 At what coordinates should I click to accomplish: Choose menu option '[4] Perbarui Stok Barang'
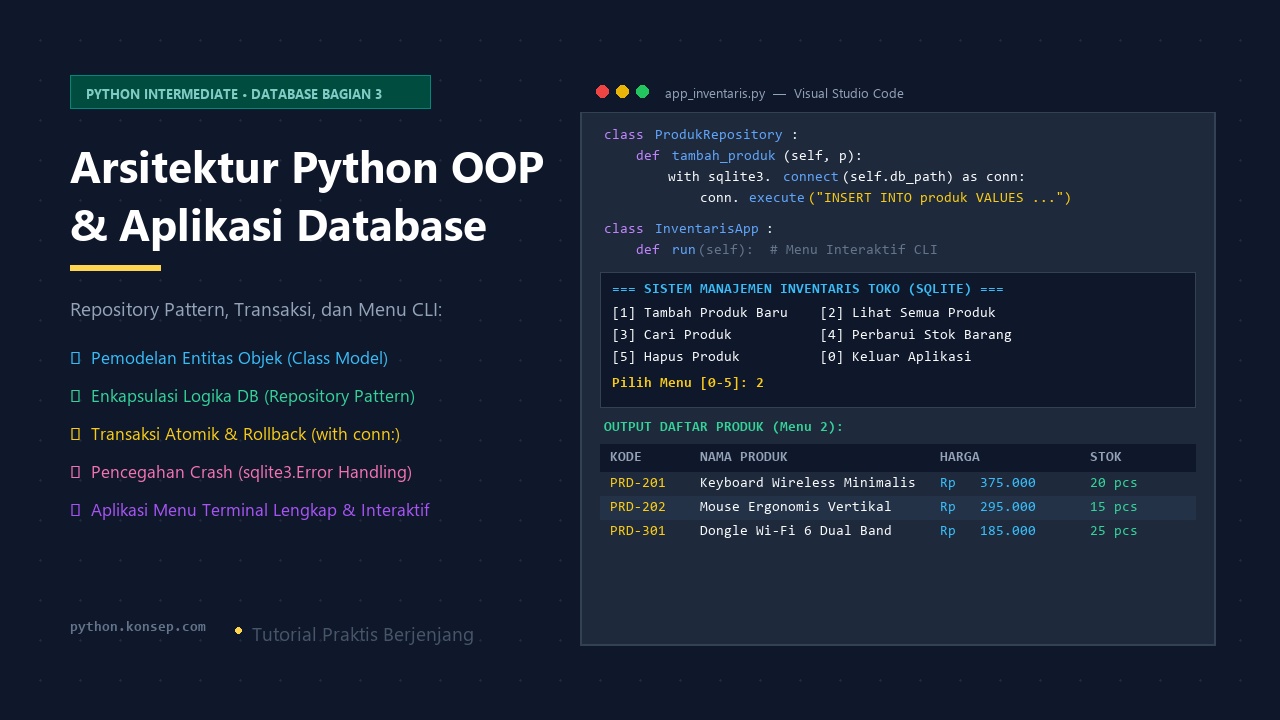click(916, 335)
